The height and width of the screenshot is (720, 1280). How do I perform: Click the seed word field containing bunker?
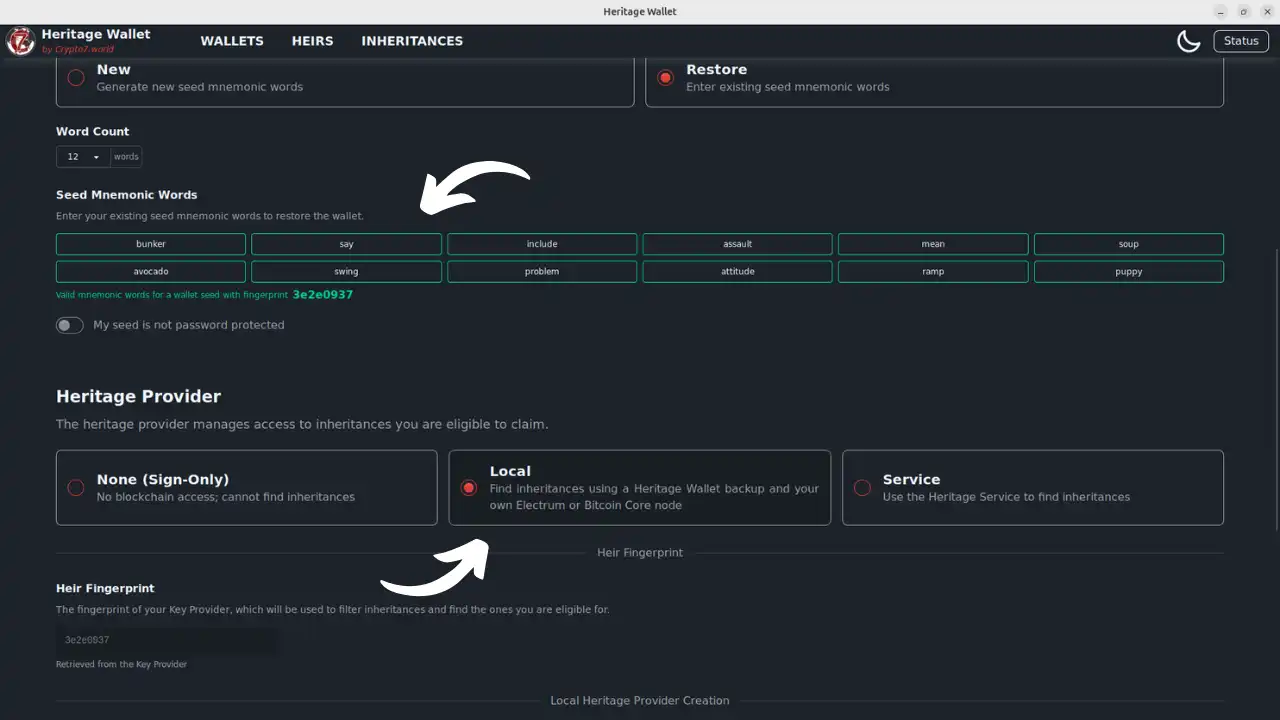tap(151, 244)
